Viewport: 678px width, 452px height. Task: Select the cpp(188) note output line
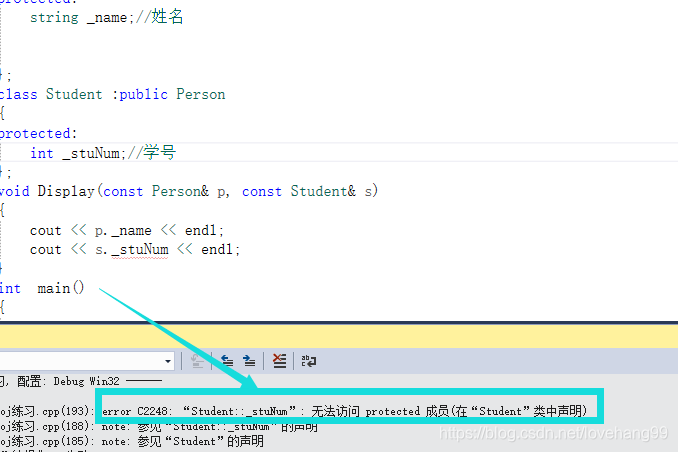159,426
